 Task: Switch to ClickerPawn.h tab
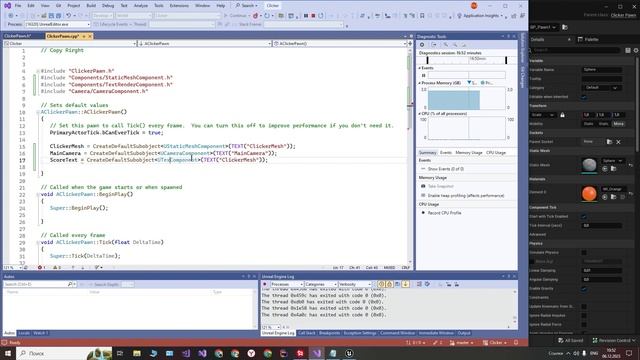coord(18,36)
